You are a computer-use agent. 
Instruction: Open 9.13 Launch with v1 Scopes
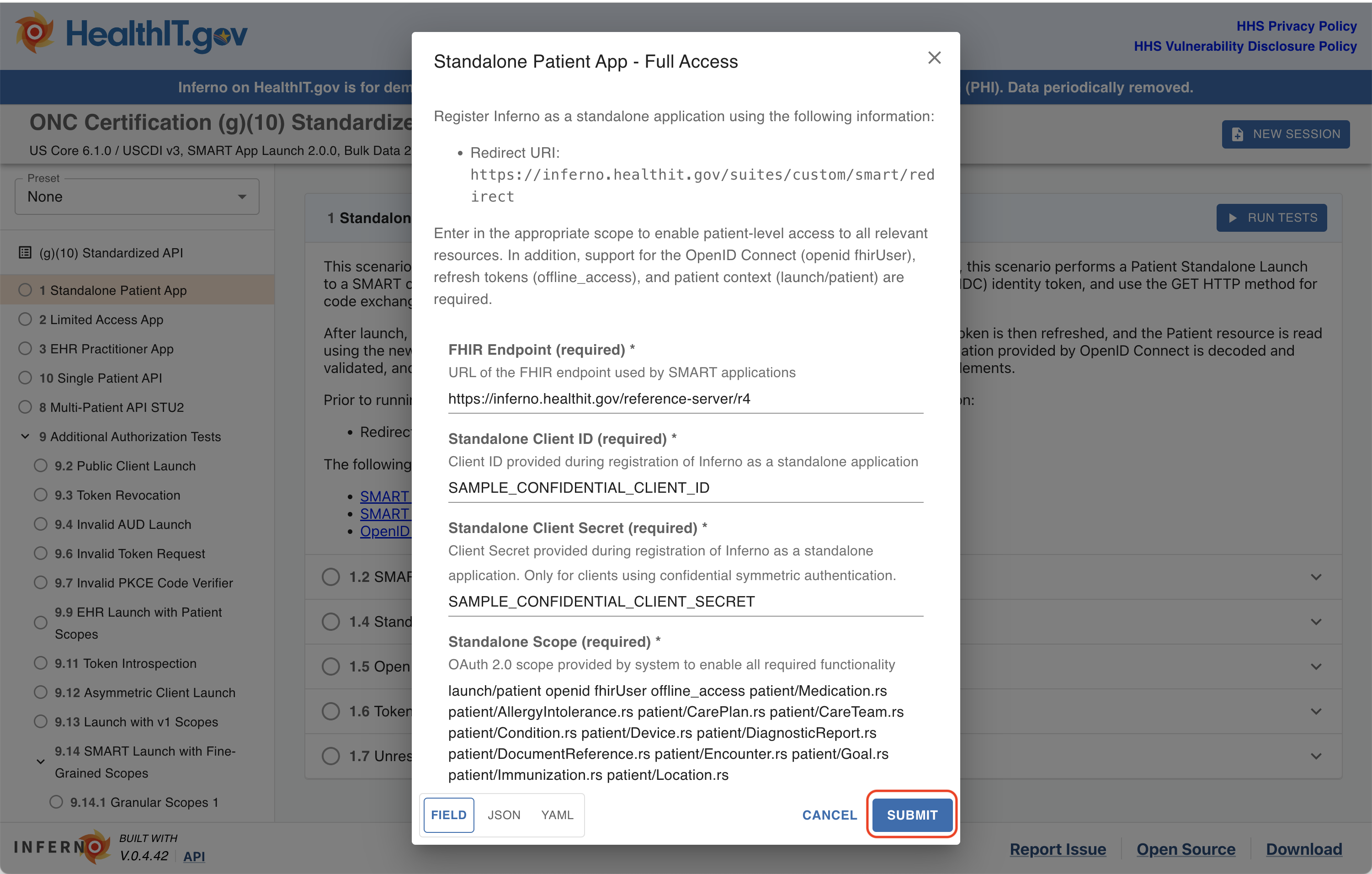[x=136, y=722]
